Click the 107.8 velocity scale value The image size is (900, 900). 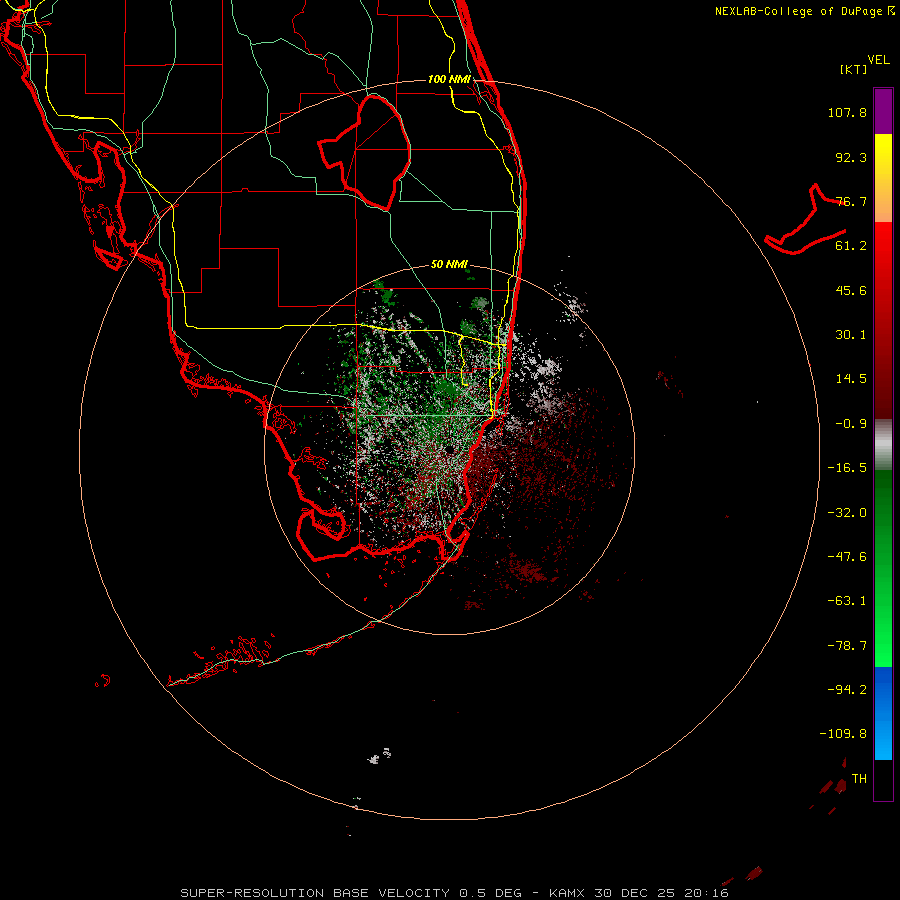coord(847,112)
